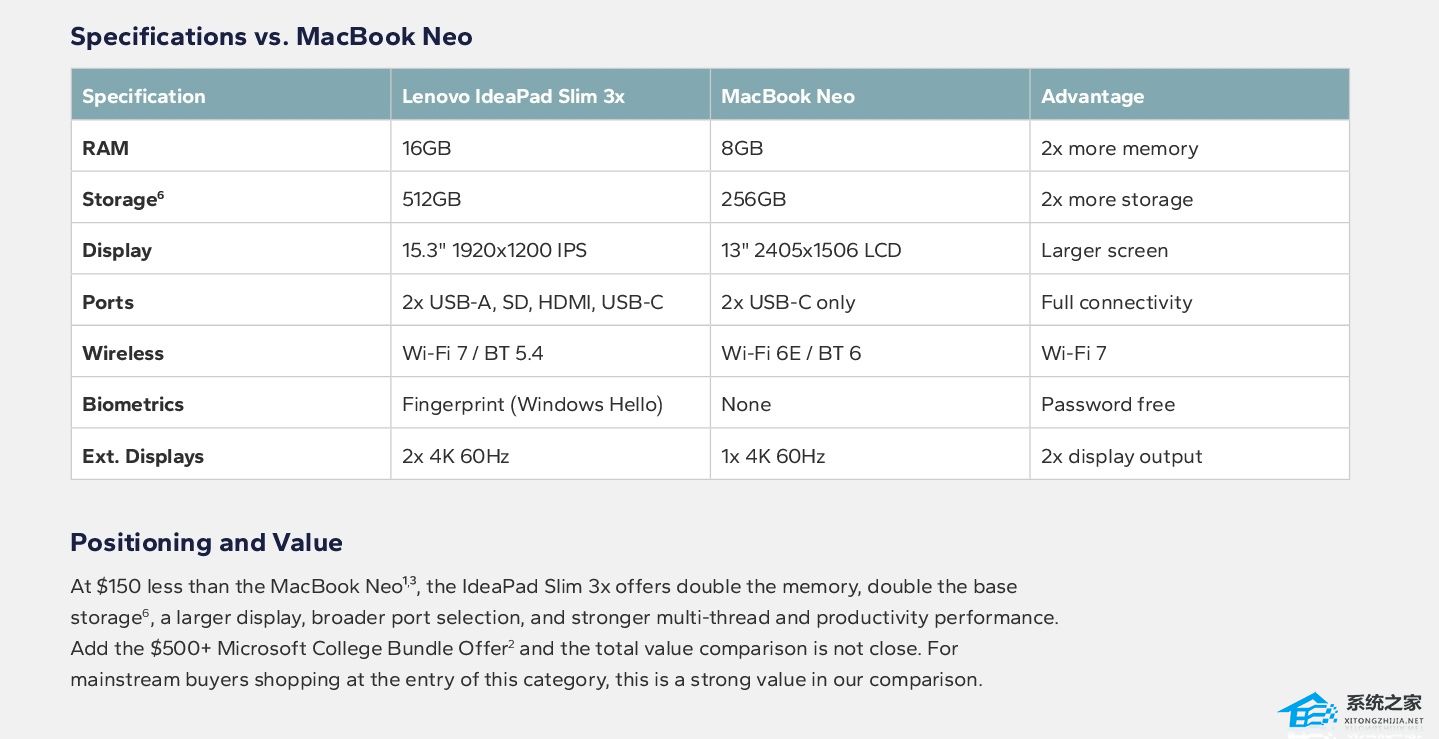The height and width of the screenshot is (739, 1439).
Task: Click the Specification column header
Action: 231,95
